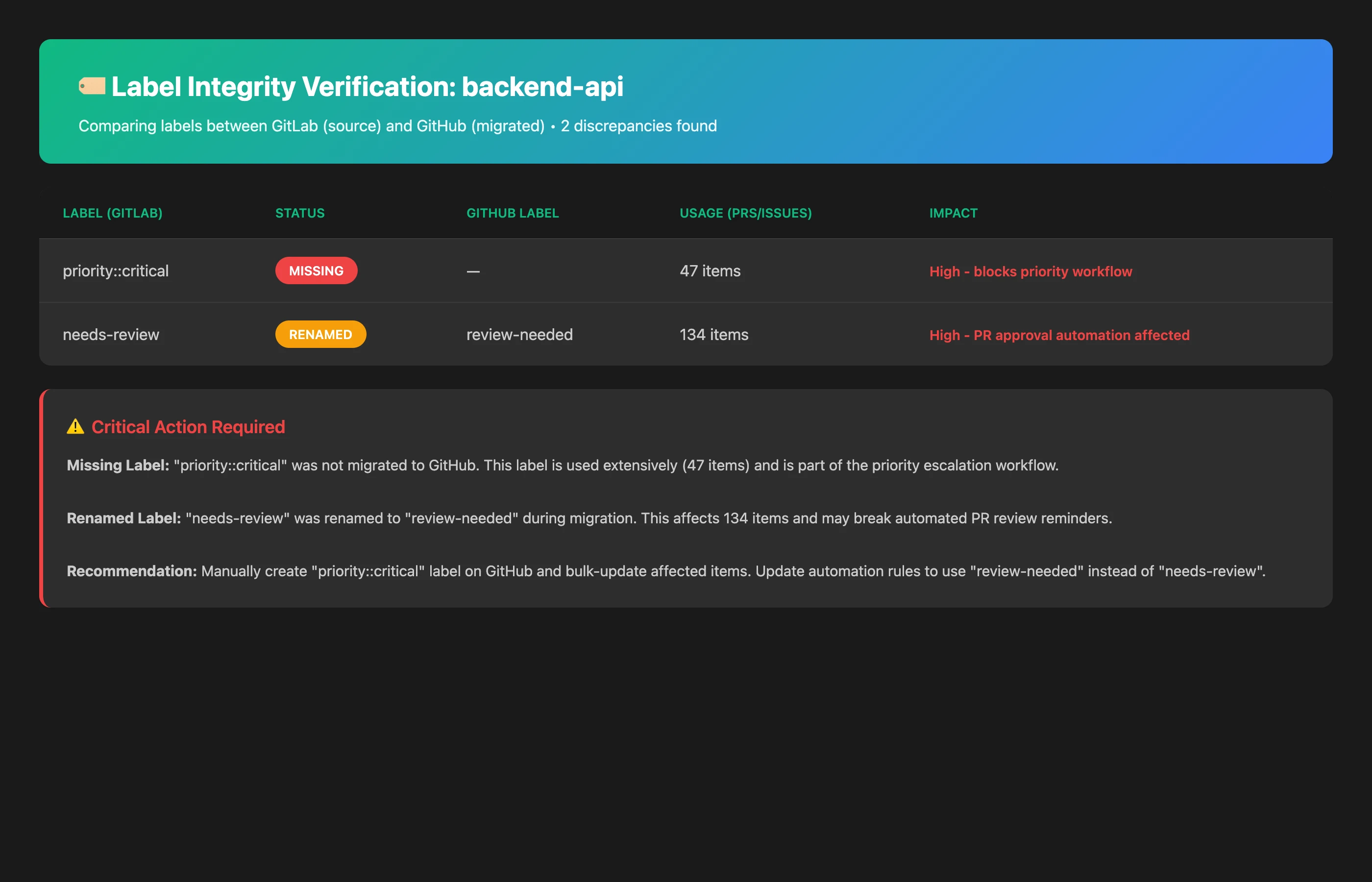Click the GITHUB LABEL column header
The width and height of the screenshot is (1372, 882).
tap(513, 213)
